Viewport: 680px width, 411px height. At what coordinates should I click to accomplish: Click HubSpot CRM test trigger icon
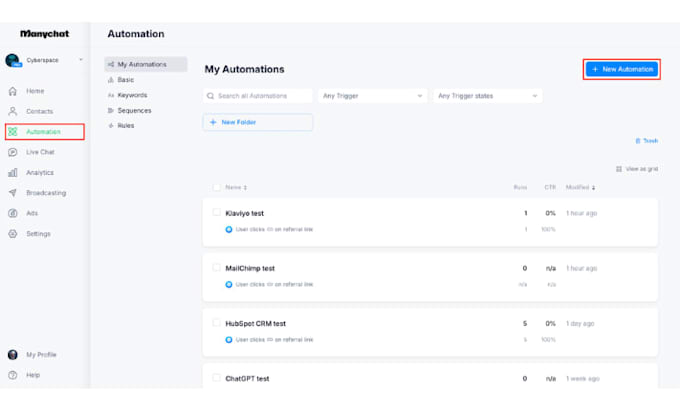tap(229, 339)
